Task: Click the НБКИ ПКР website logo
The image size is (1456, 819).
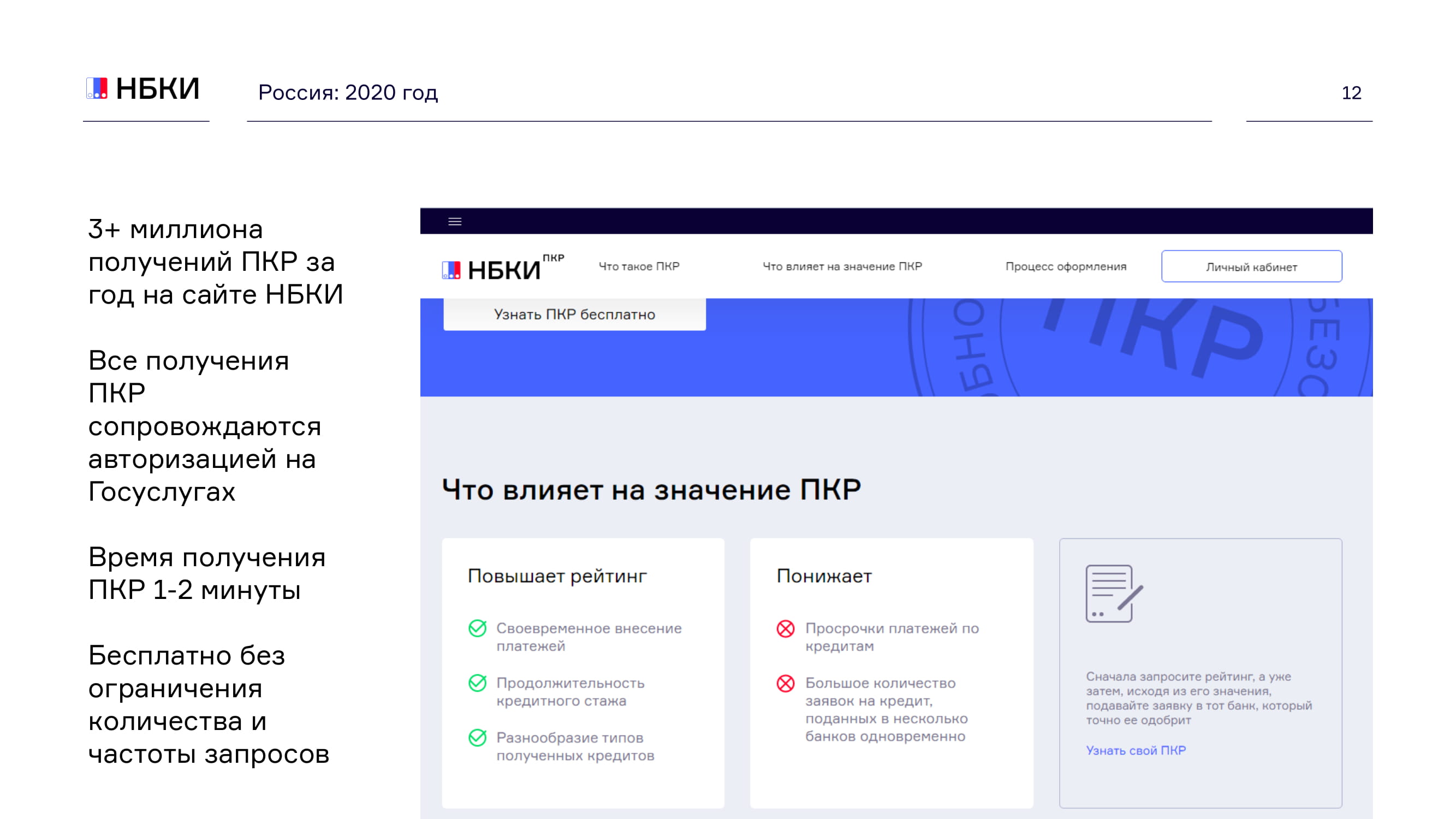Action: pyautogui.click(x=502, y=268)
